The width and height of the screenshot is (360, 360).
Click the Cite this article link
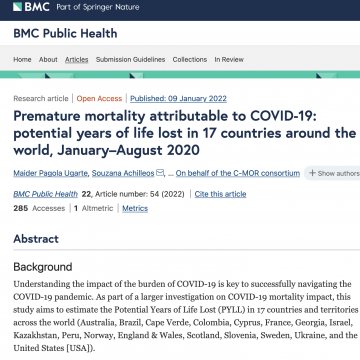tap(220, 194)
